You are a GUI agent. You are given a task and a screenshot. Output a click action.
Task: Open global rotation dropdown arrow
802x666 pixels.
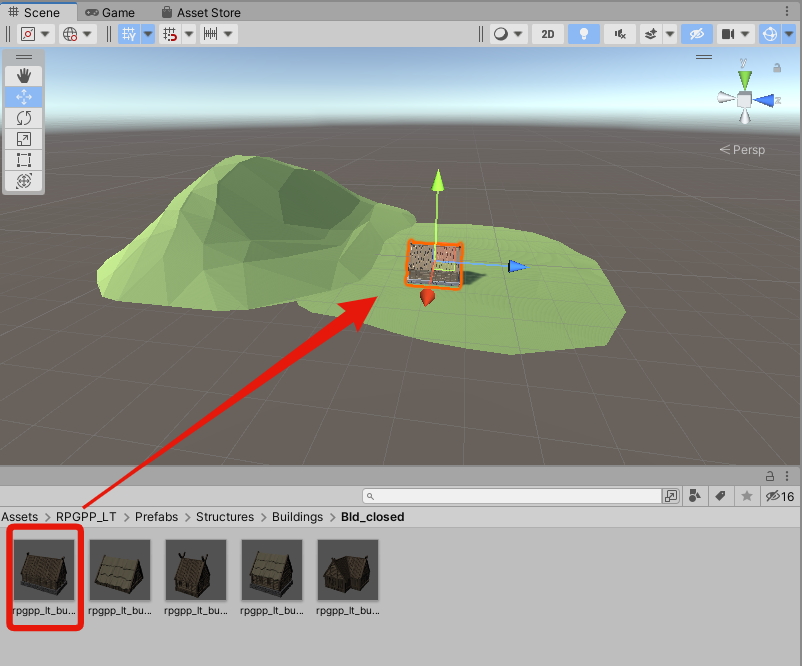pyautogui.click(x=87, y=34)
